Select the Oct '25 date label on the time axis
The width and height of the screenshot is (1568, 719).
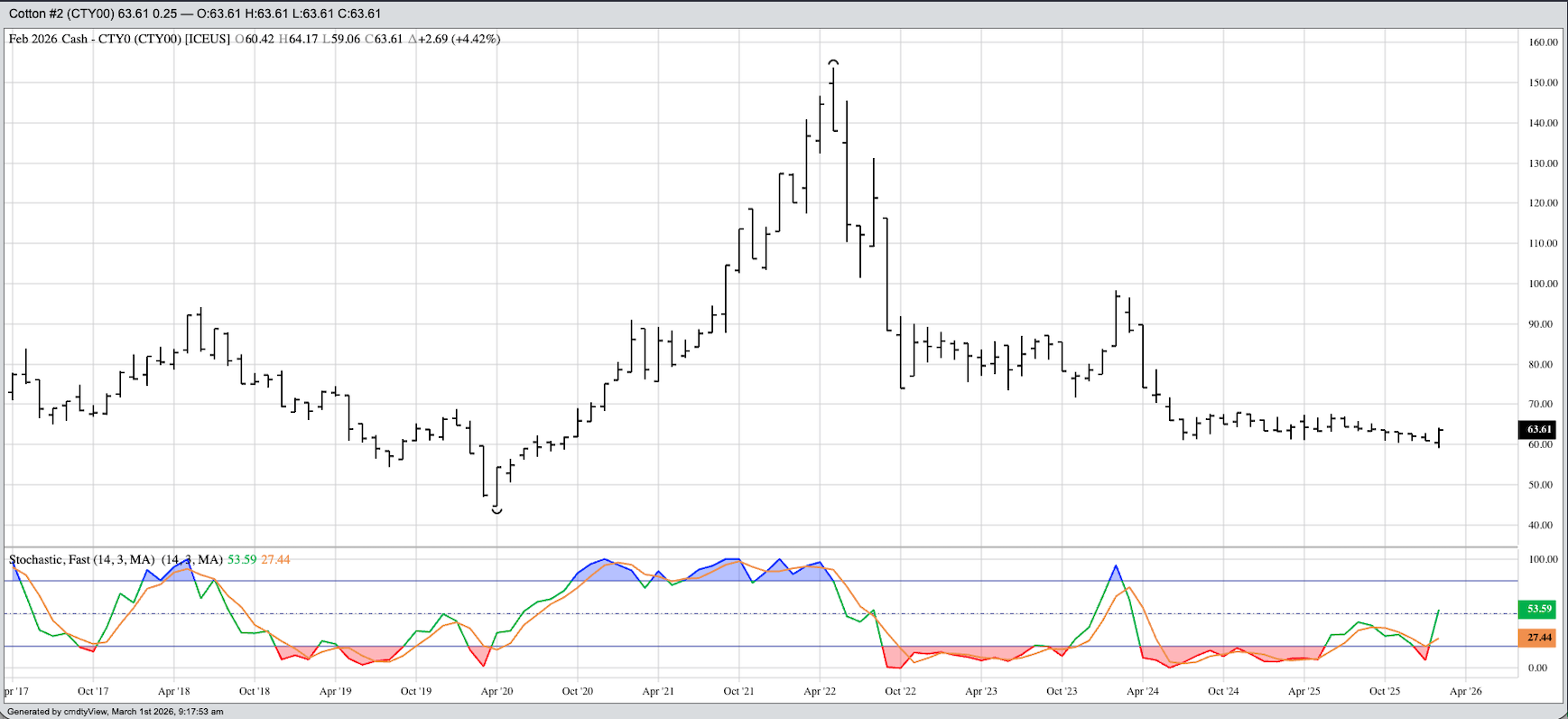[1384, 691]
